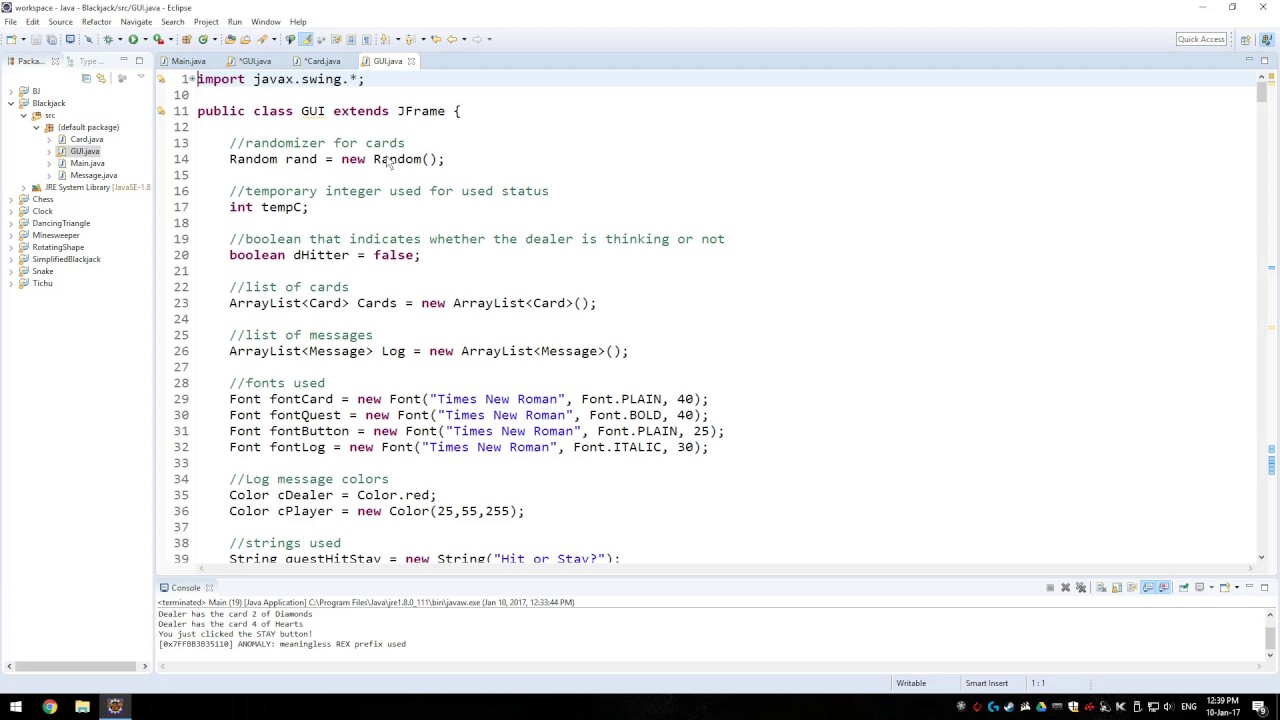This screenshot has width=1280, height=720.
Task: Expand the Chess project node
Action: pos(11,199)
